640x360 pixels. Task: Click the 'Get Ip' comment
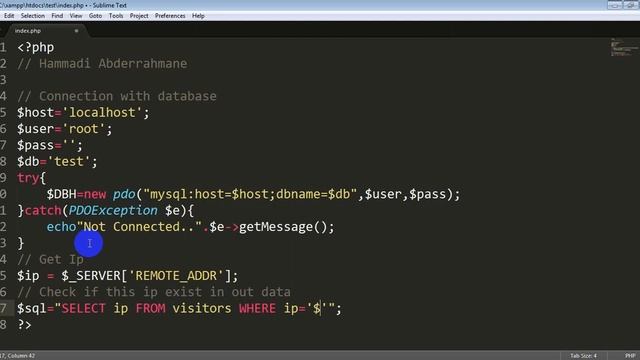[x=50, y=260]
